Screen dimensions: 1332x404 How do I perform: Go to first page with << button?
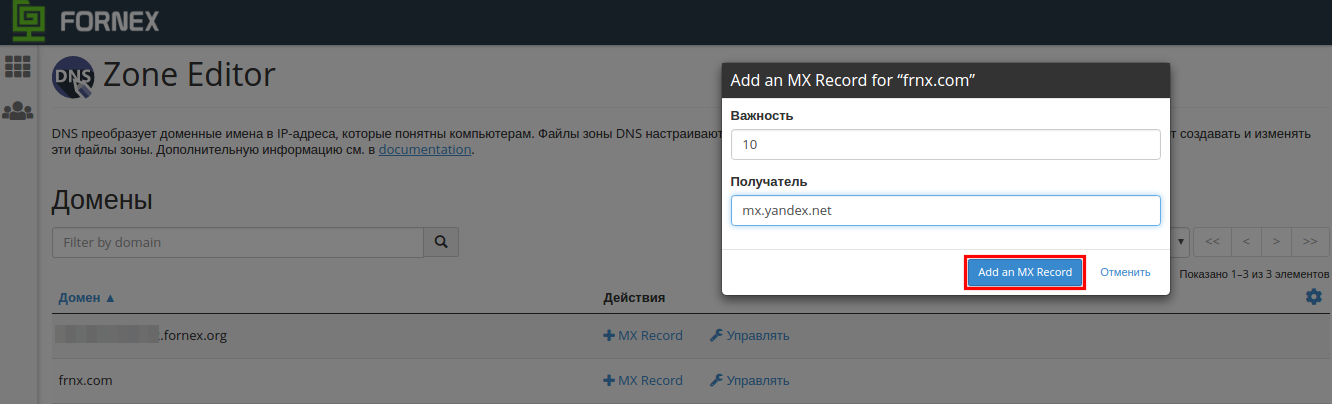[1212, 242]
